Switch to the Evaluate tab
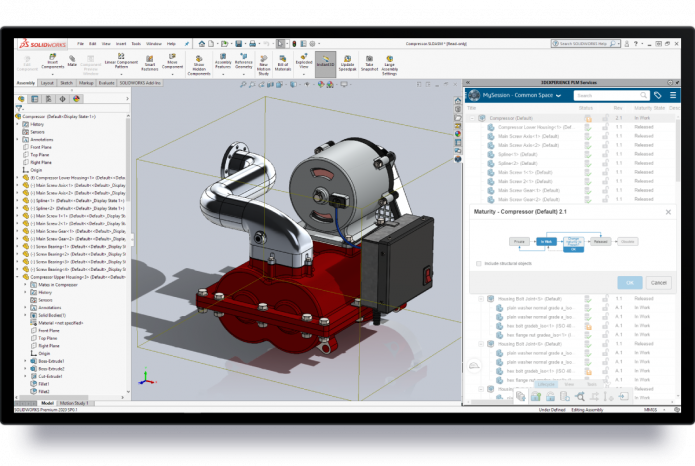The width and height of the screenshot is (695, 466). [x=106, y=83]
